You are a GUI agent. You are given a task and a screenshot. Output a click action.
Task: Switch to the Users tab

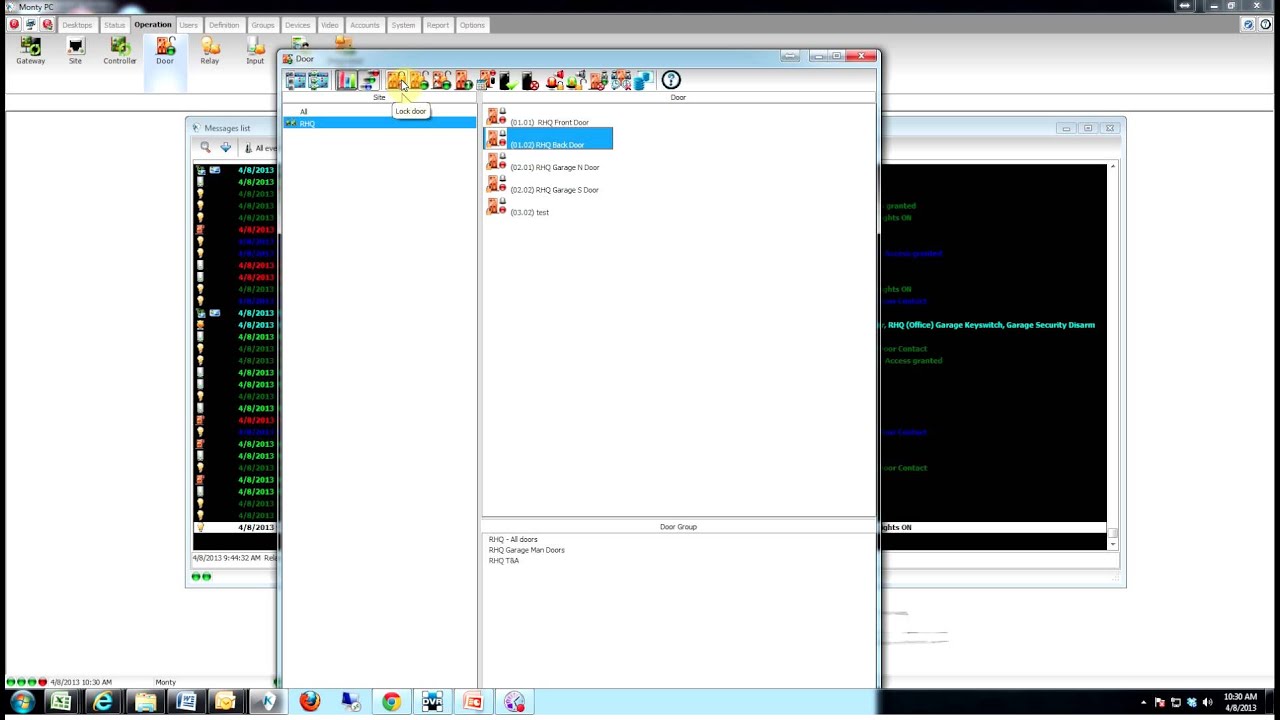[x=188, y=25]
